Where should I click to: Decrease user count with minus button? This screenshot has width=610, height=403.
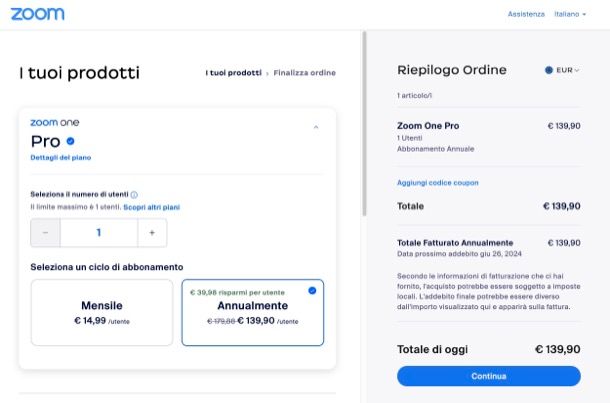(46, 233)
